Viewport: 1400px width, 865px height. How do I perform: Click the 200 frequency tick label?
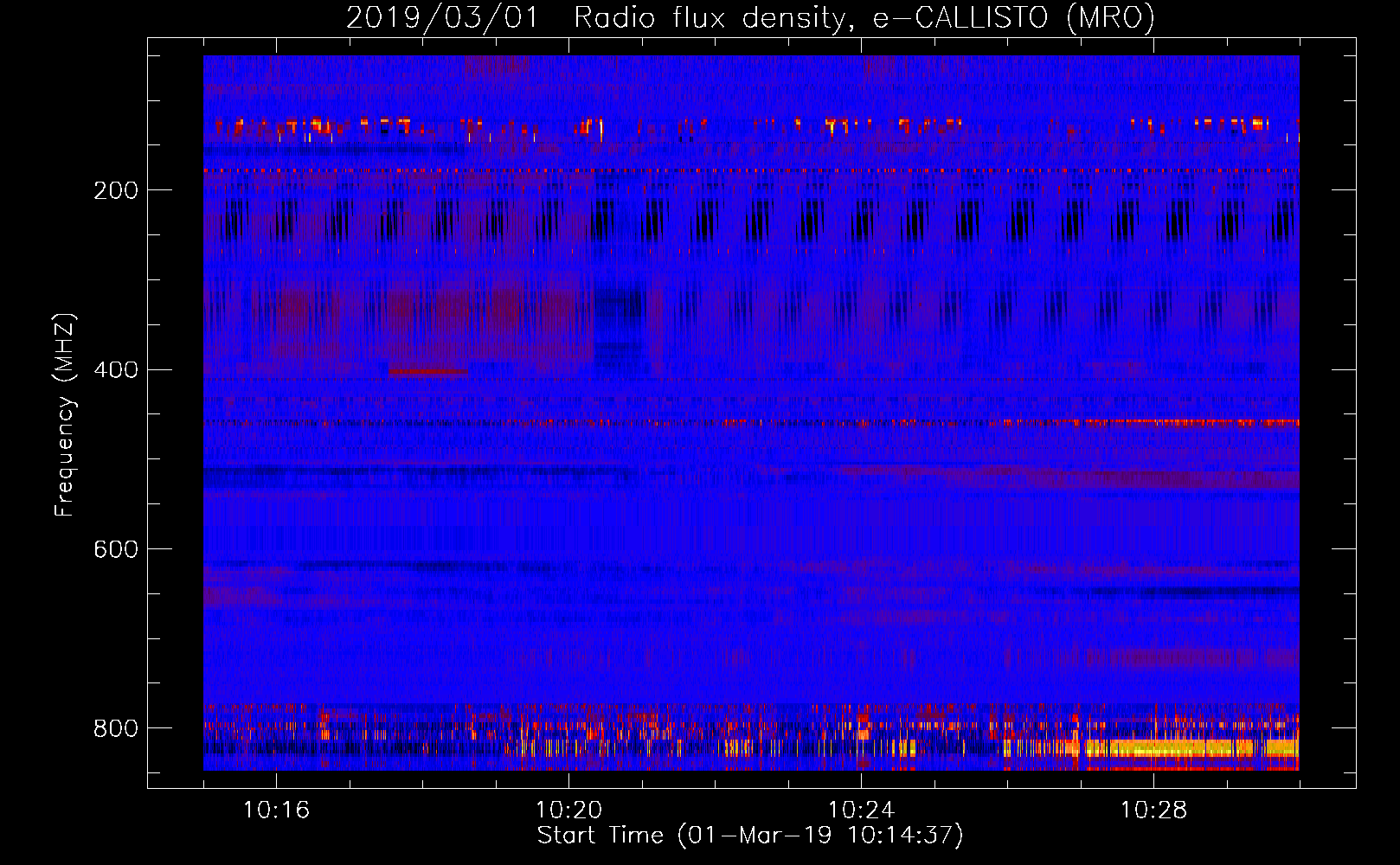click(116, 190)
